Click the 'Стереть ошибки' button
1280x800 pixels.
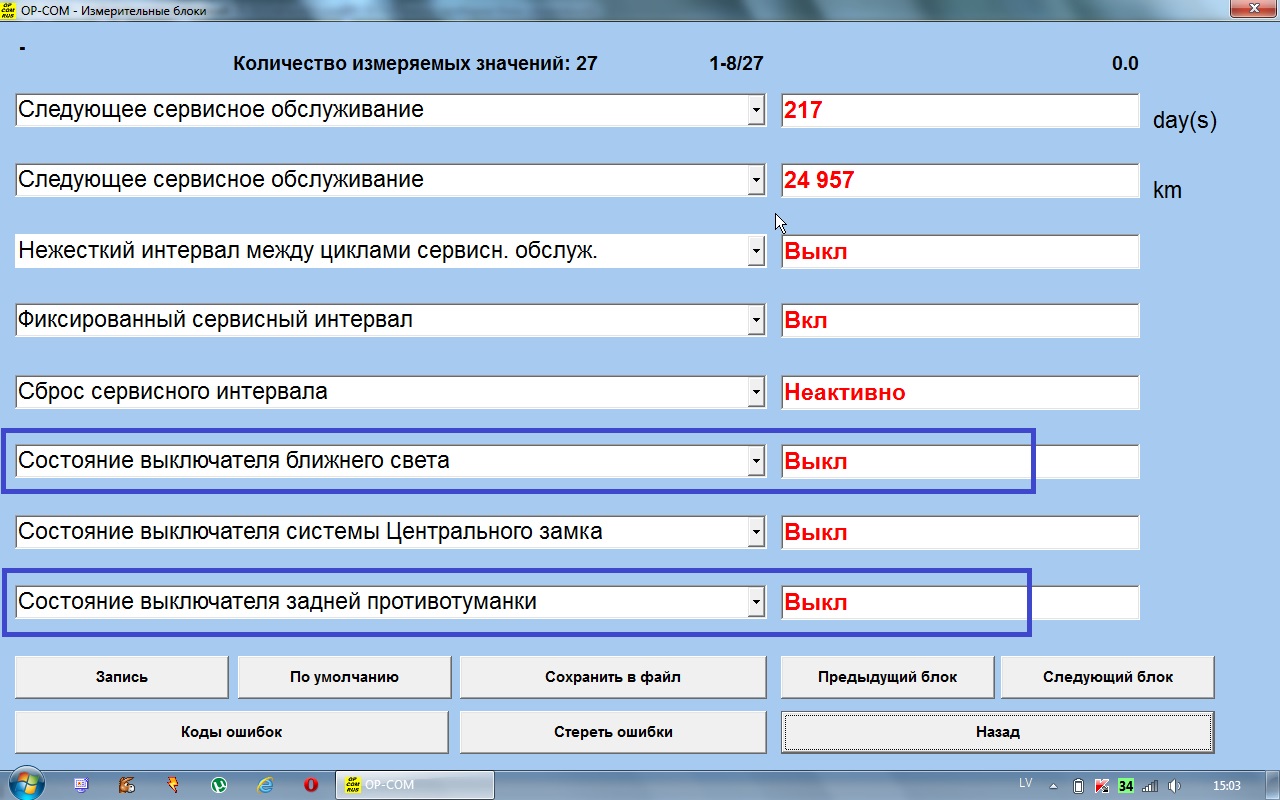[x=612, y=732]
